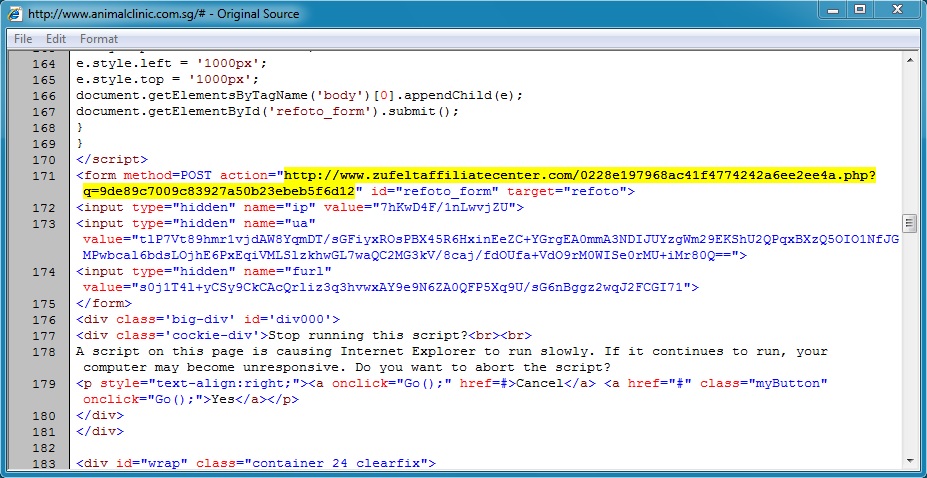This screenshot has height=478, width=927.
Task: Click the scrollbar up arrow
Action: pos(909,59)
